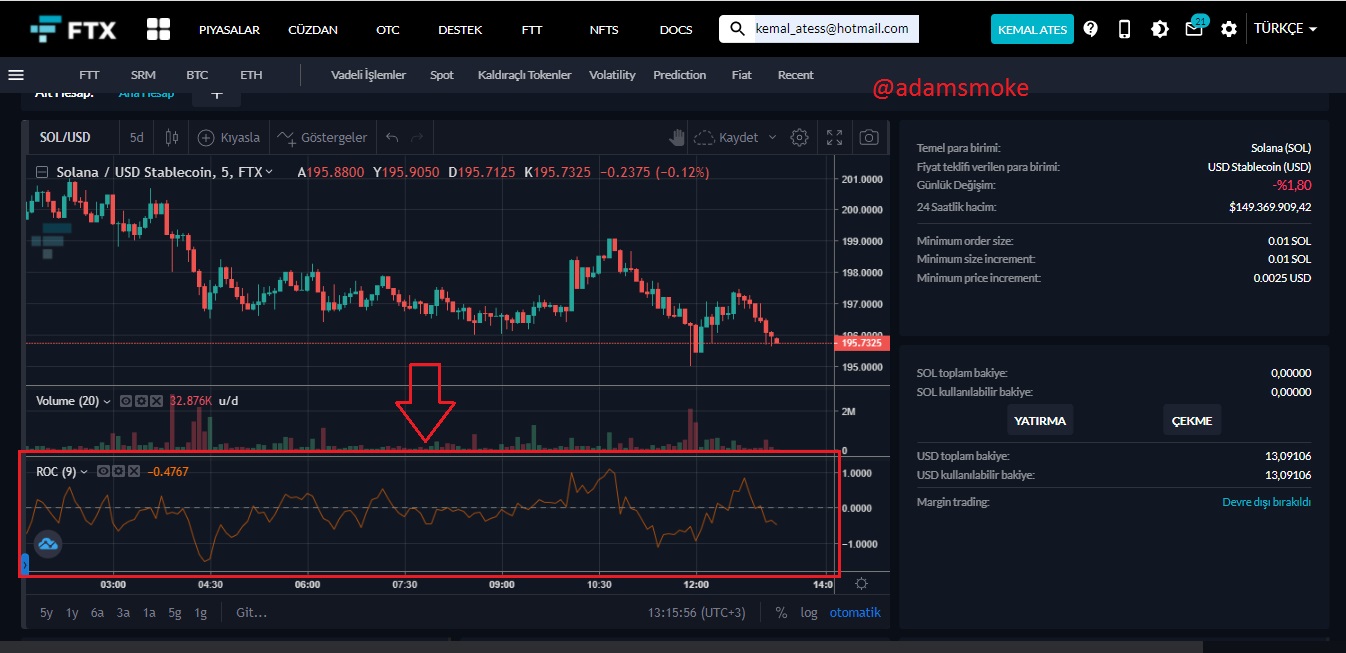Open the FTX logo homepage

click(x=73, y=29)
